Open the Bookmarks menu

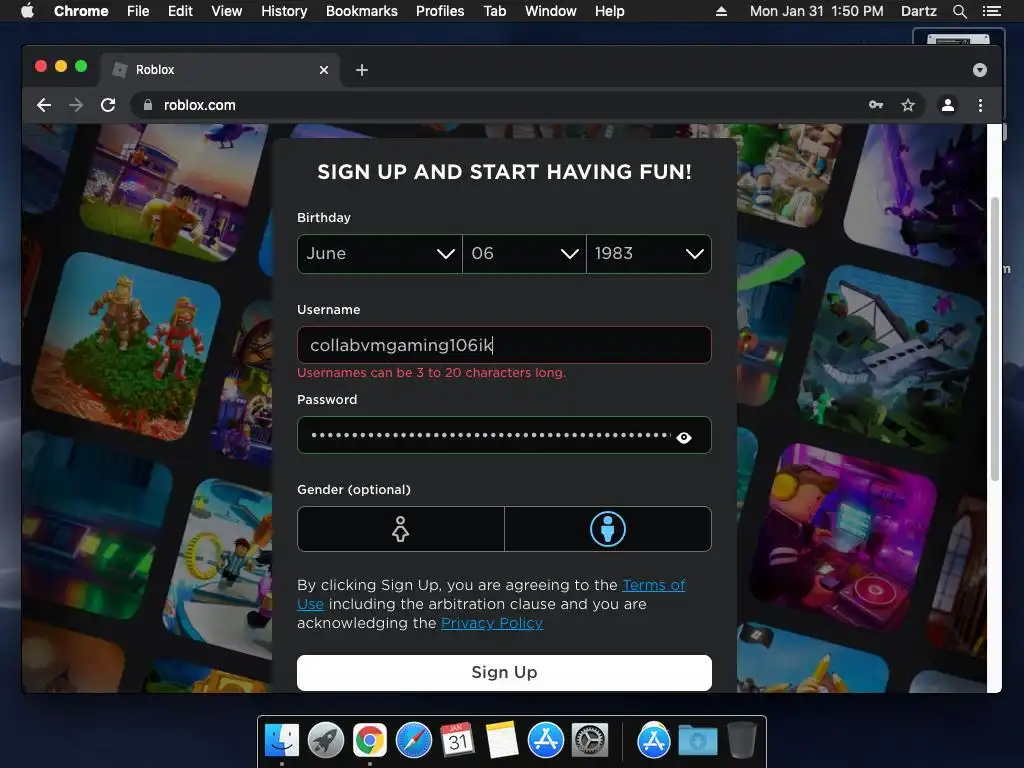(362, 11)
